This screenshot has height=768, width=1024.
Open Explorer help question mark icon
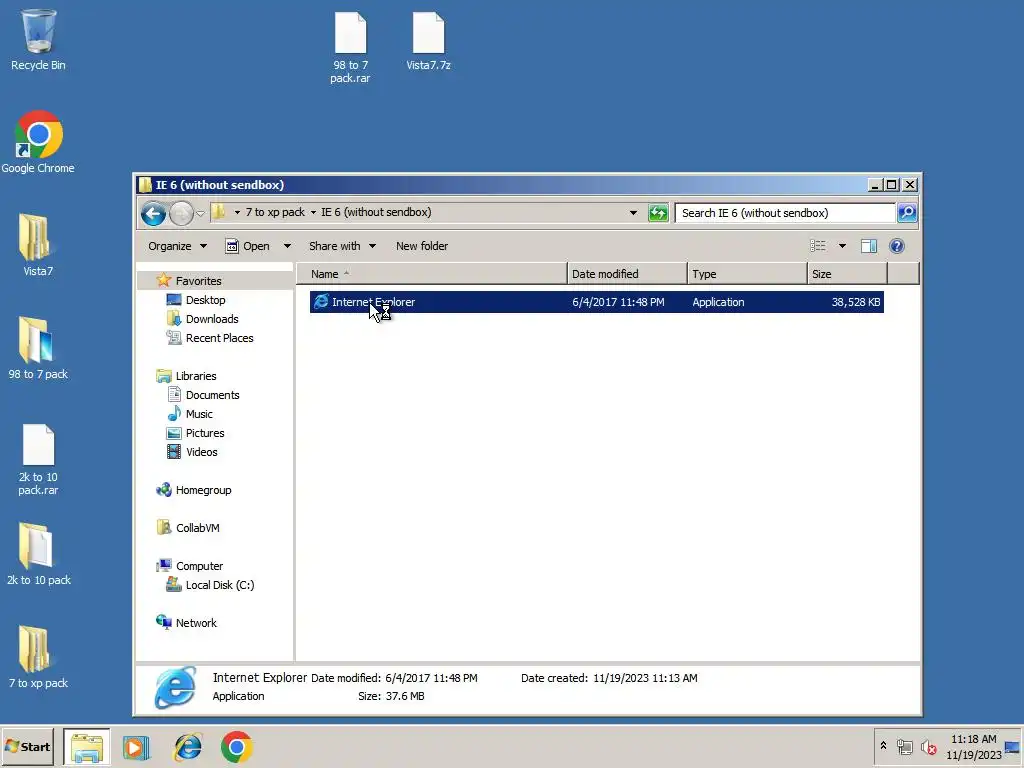pyautogui.click(x=897, y=246)
